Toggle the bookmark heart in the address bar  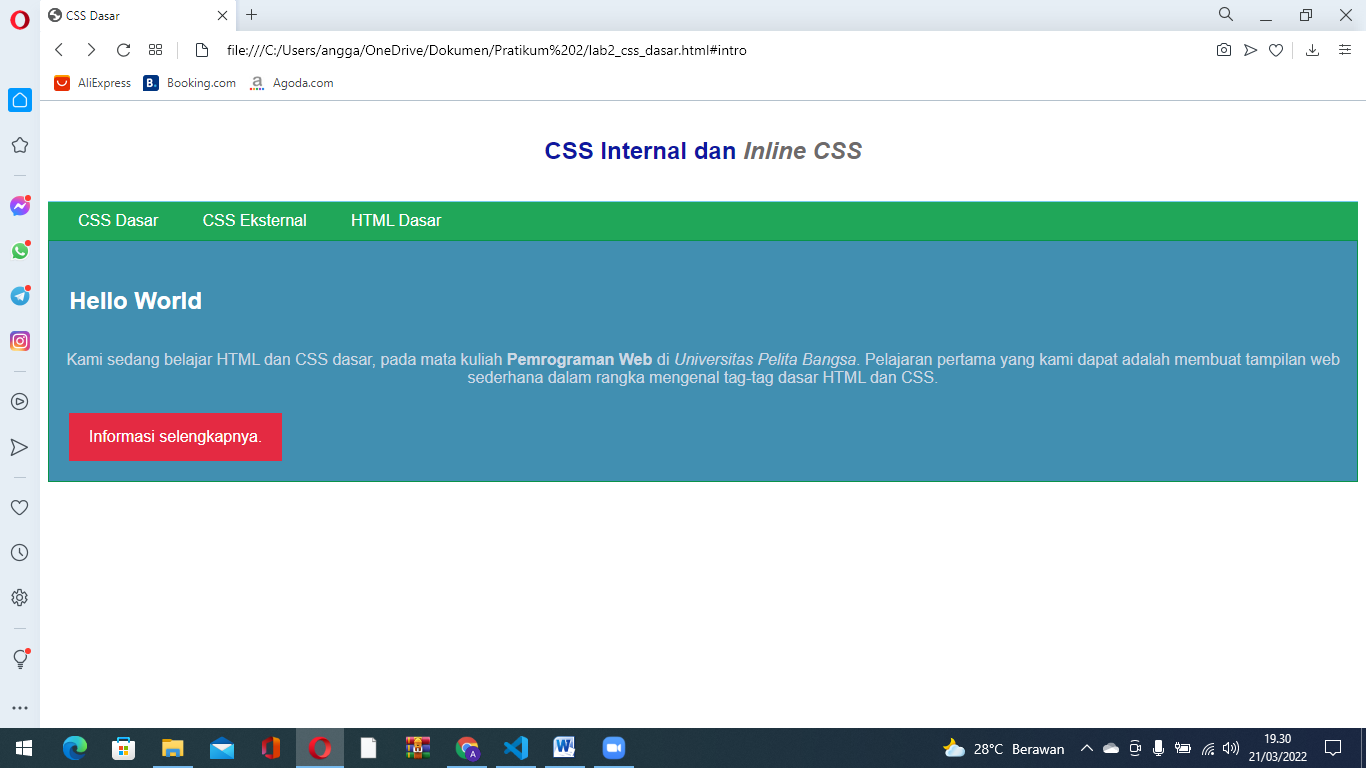coord(1276,49)
